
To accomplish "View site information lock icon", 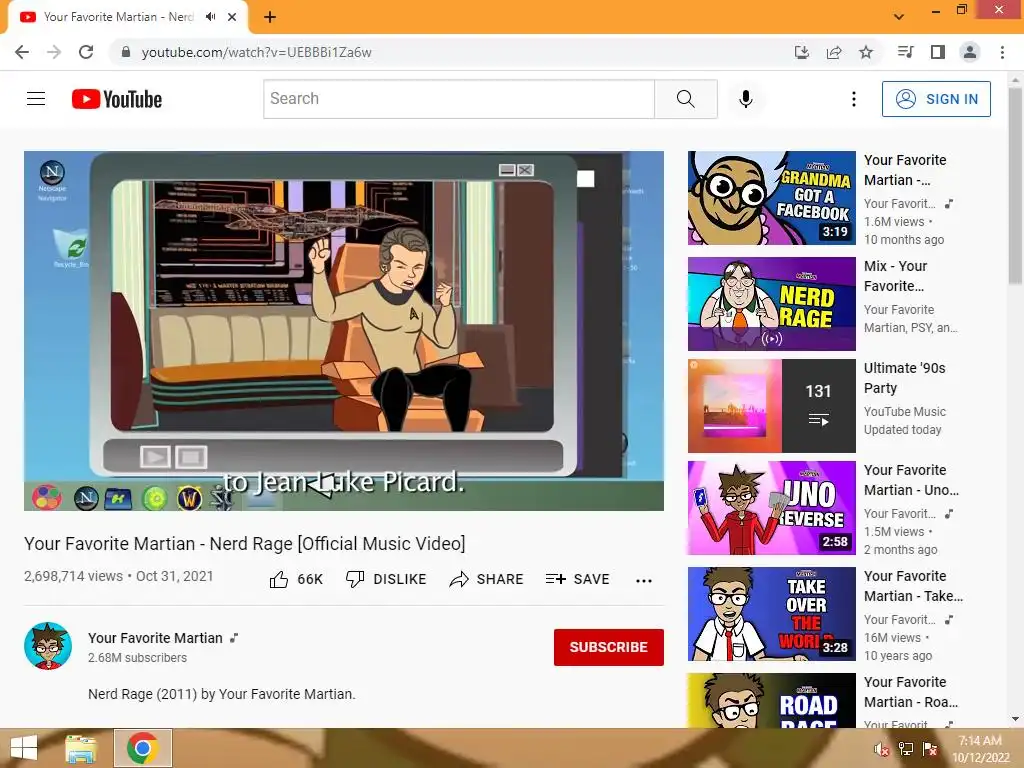I will [x=126, y=52].
